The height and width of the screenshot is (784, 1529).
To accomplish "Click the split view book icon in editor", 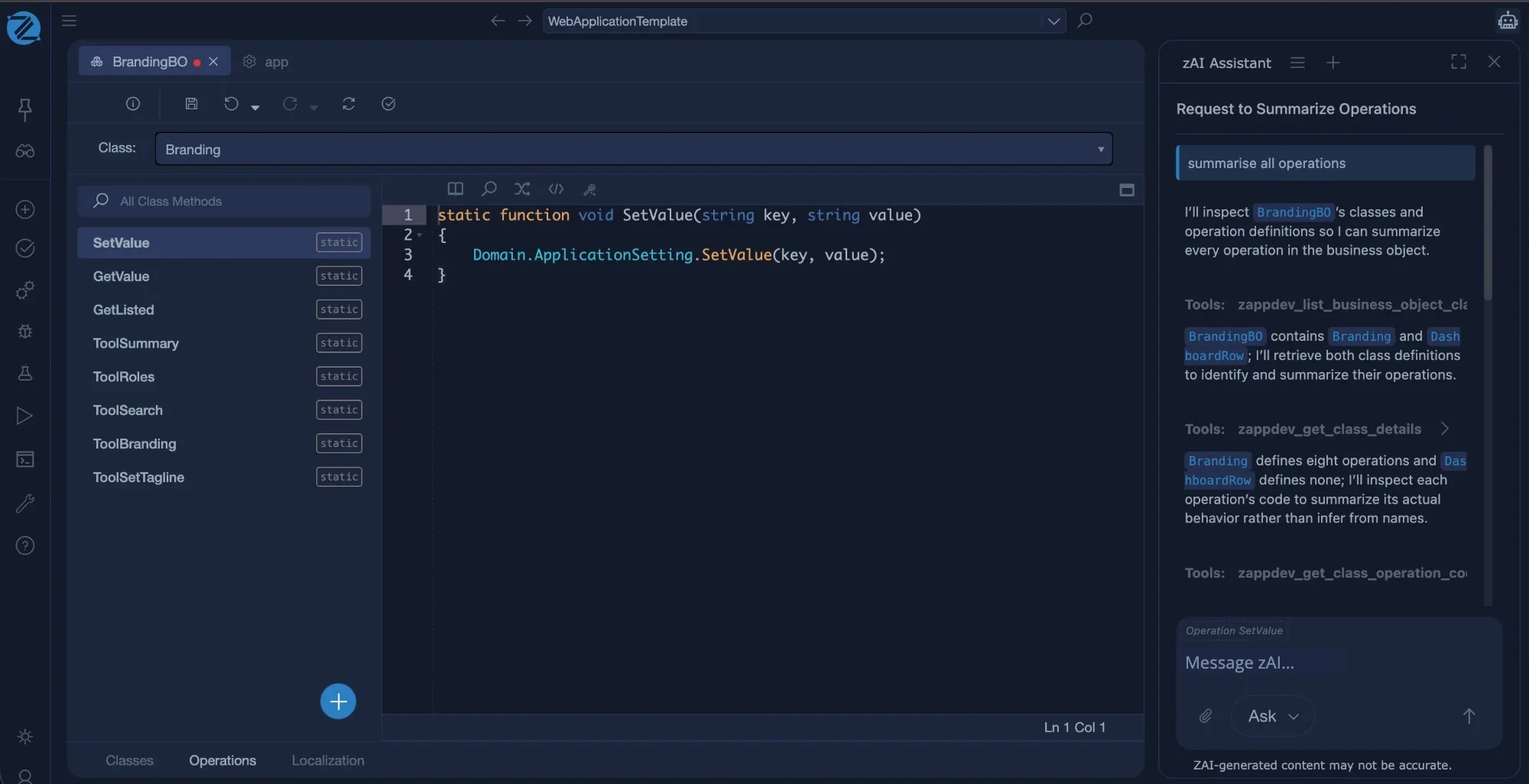I will point(456,189).
